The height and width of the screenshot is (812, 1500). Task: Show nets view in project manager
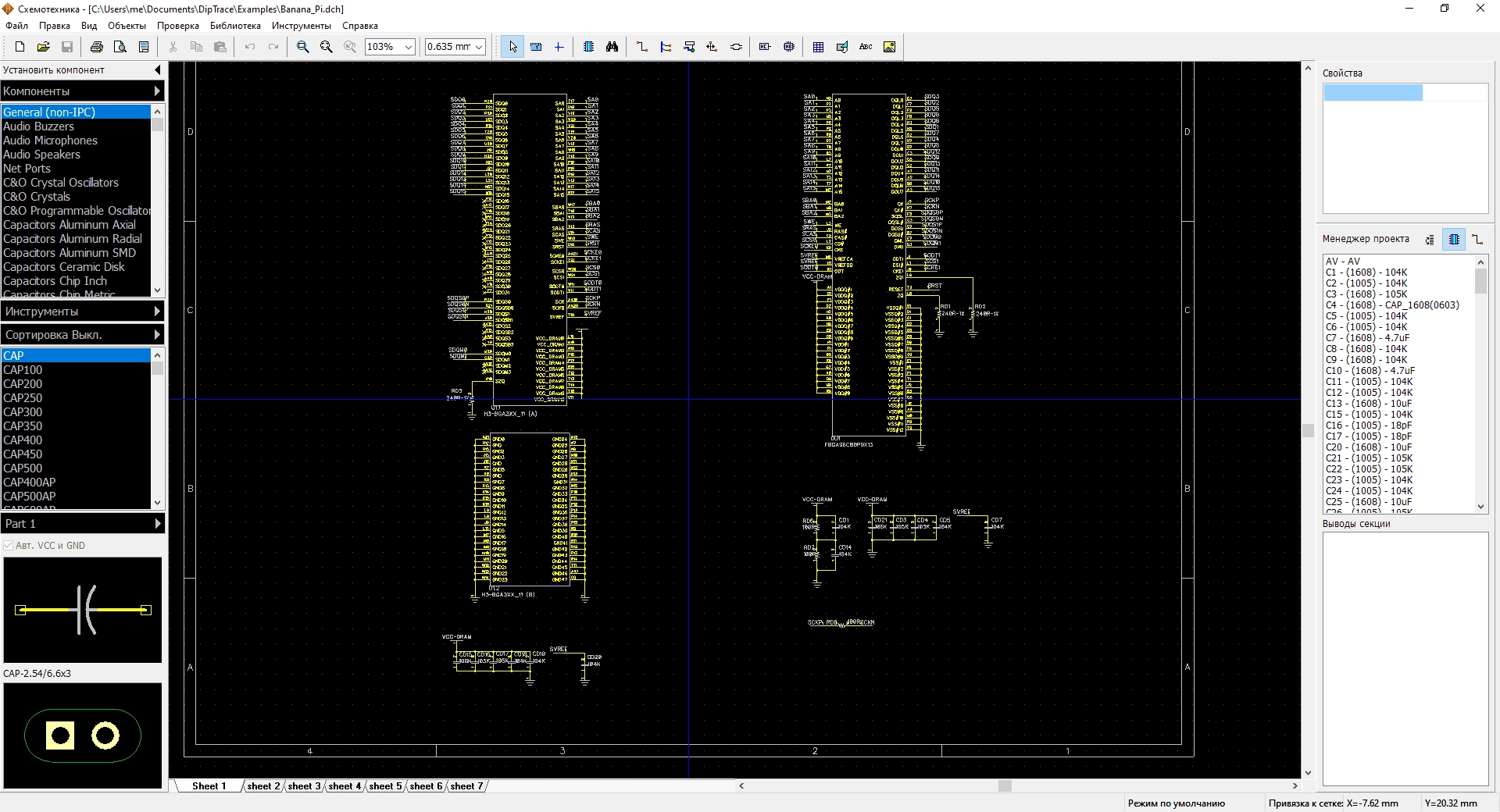(1477, 240)
